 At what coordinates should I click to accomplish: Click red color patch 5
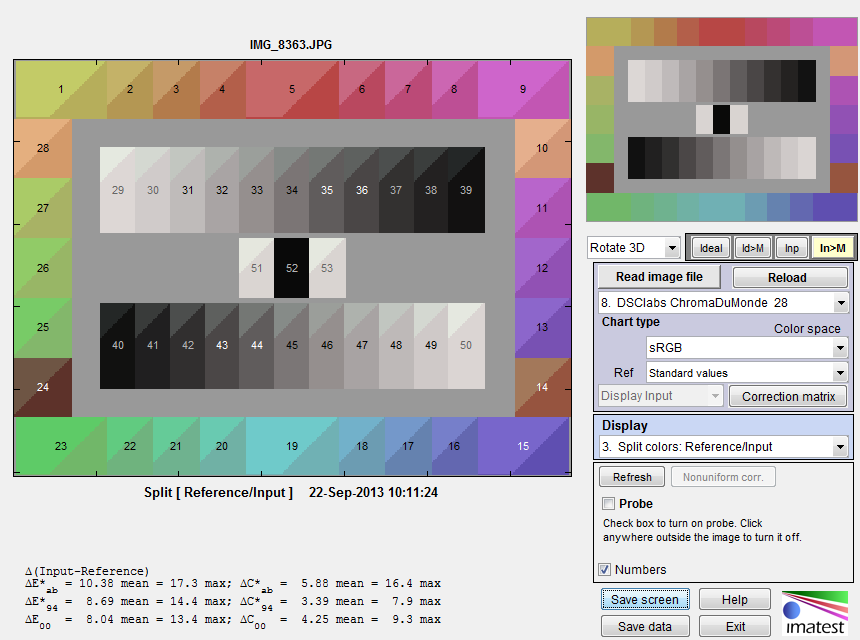coord(292,89)
